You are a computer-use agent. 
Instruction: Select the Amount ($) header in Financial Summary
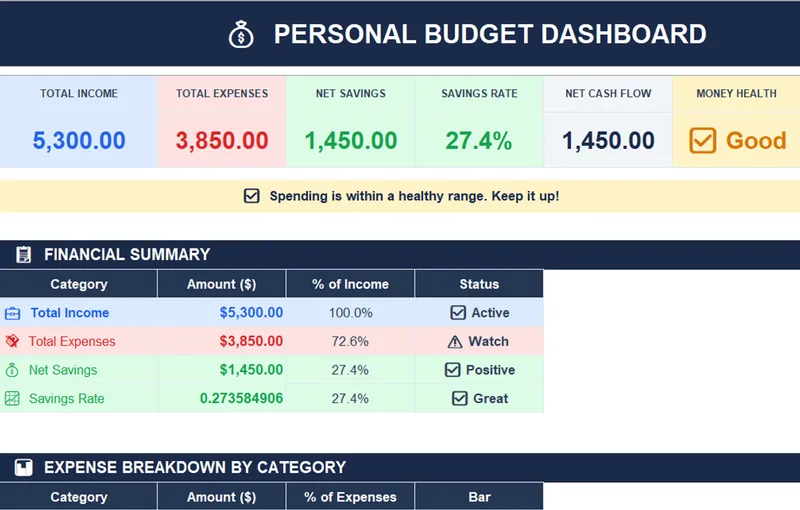221,284
